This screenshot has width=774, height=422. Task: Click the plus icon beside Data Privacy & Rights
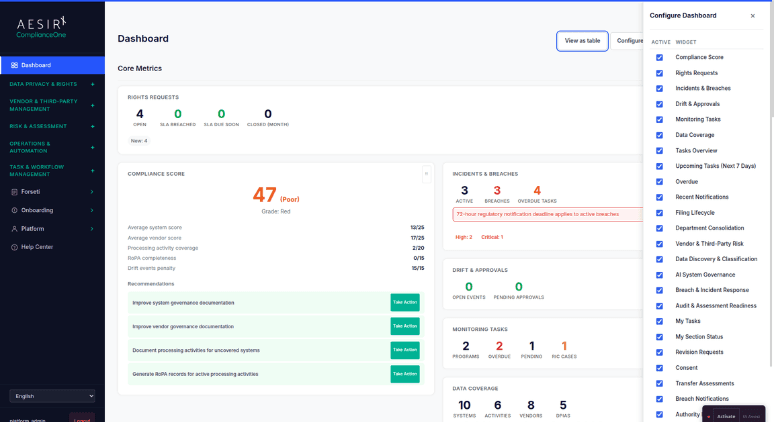click(x=92, y=84)
